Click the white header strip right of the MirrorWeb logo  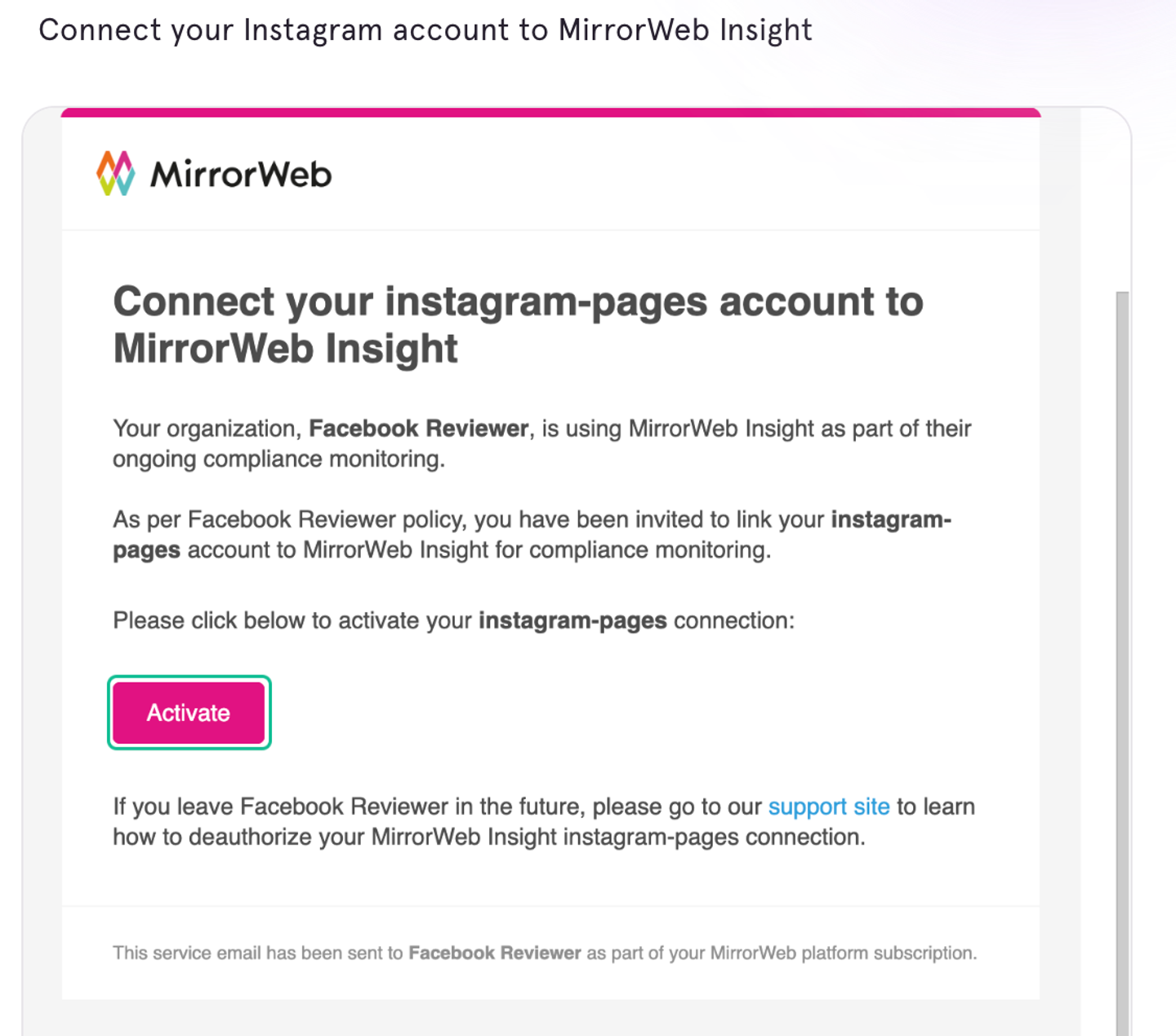point(686,174)
